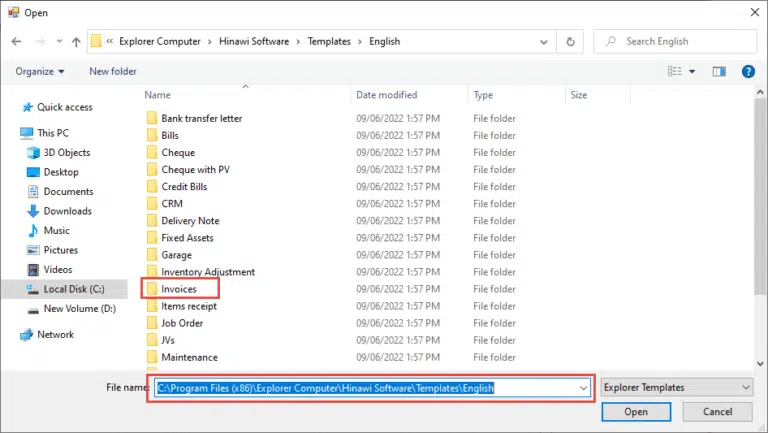
Task: Expand the address bar history dropdown
Action: pyautogui.click(x=544, y=42)
